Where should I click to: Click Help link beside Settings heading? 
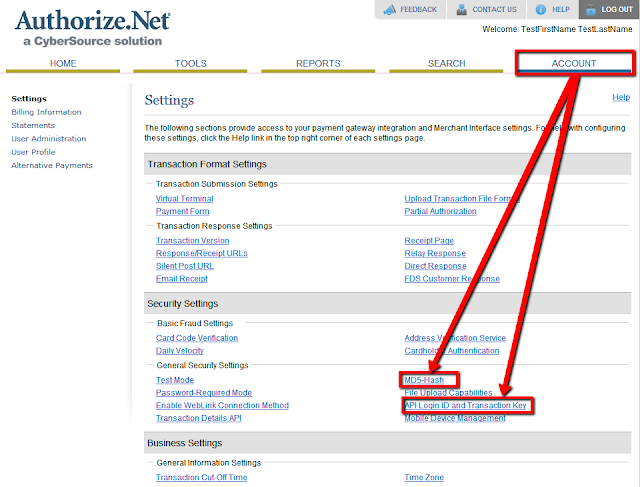click(x=621, y=97)
